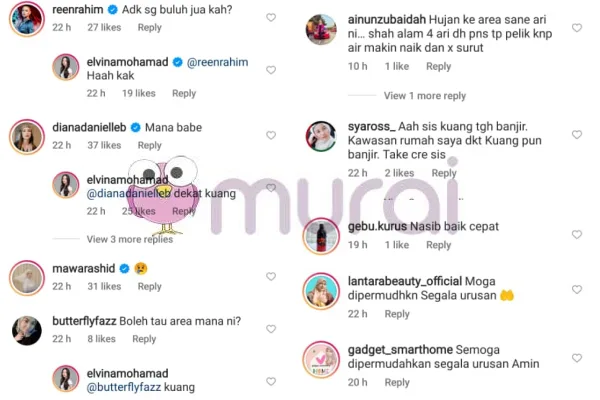Like reenrahim's comment with the heart icon
This screenshot has height=400, width=600.
coord(271,17)
